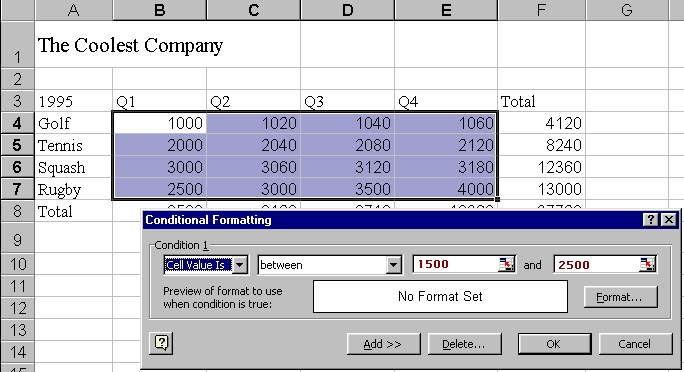Click the cell with value 1060
Viewport: 684px width, 372px height.
446,123
